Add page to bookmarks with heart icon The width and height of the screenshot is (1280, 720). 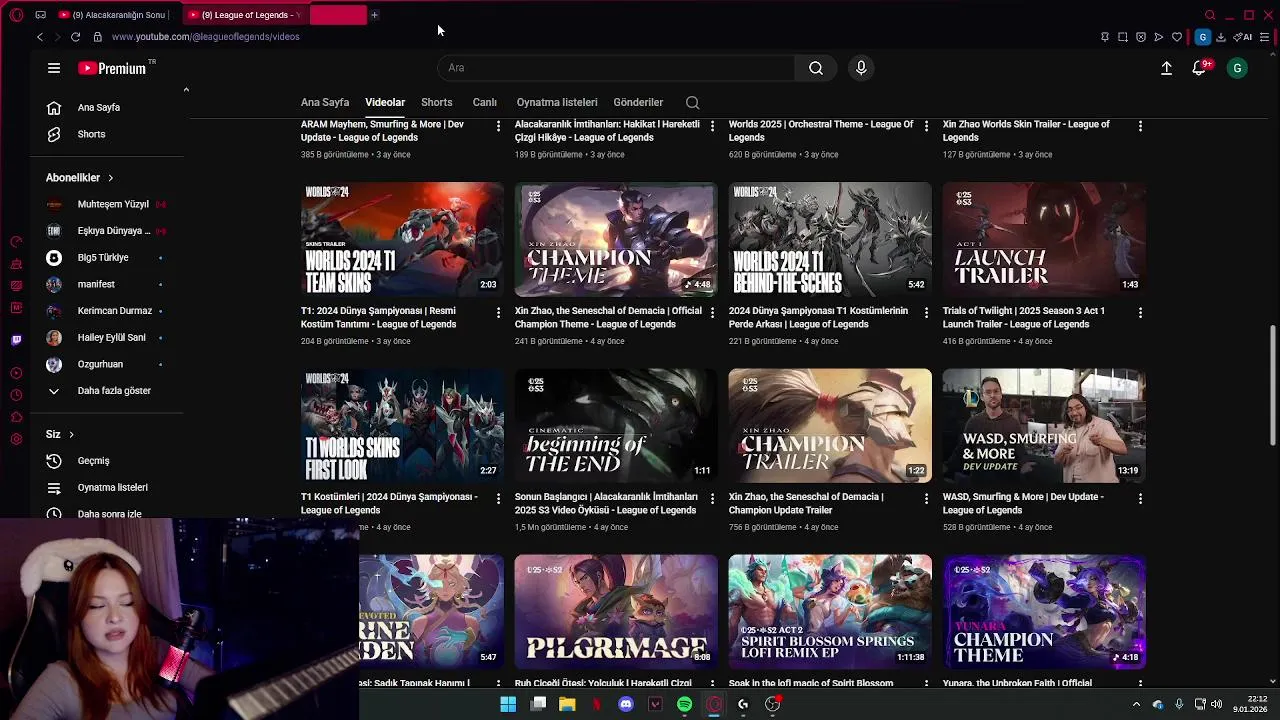click(1177, 37)
